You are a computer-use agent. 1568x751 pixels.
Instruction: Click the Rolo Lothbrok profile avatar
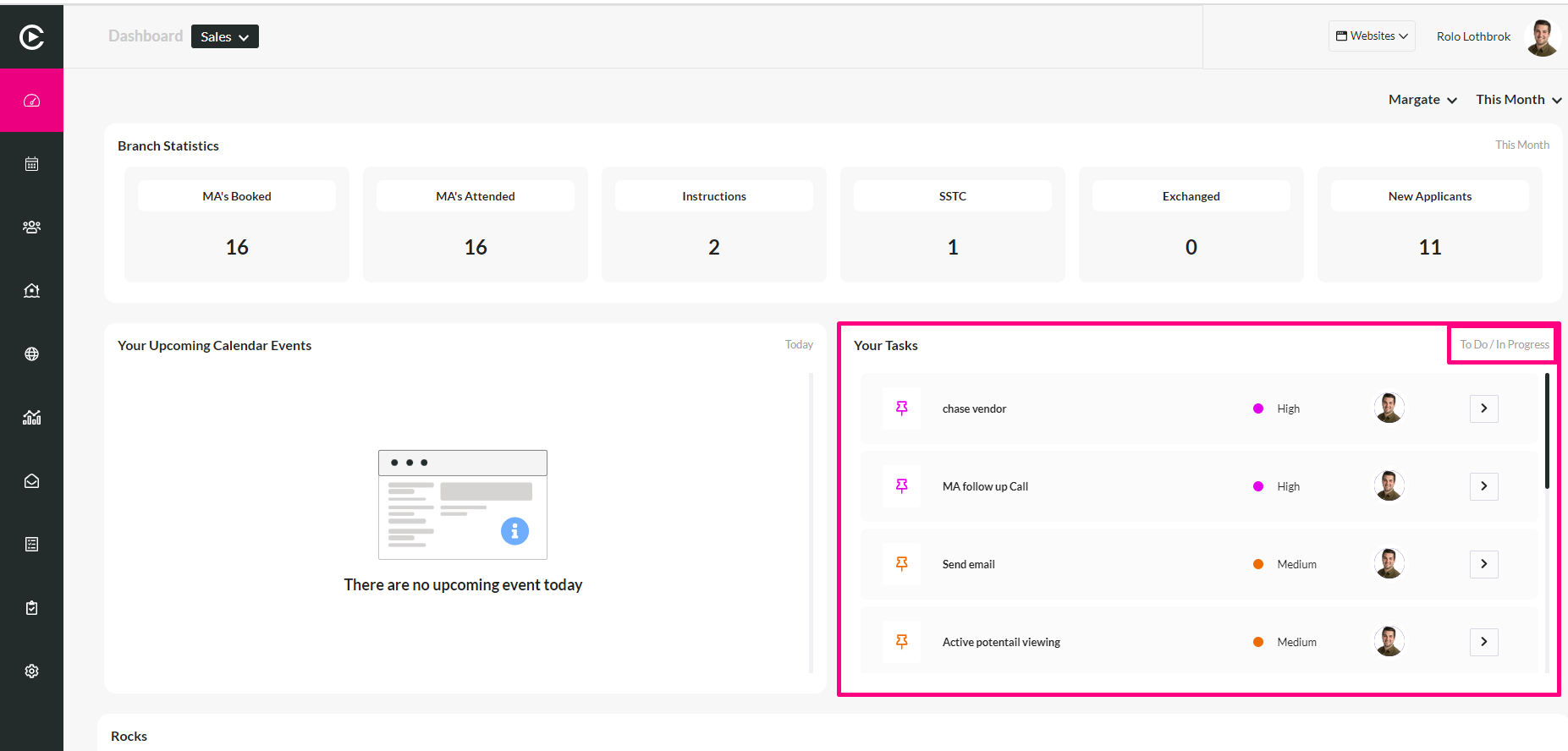[1542, 37]
